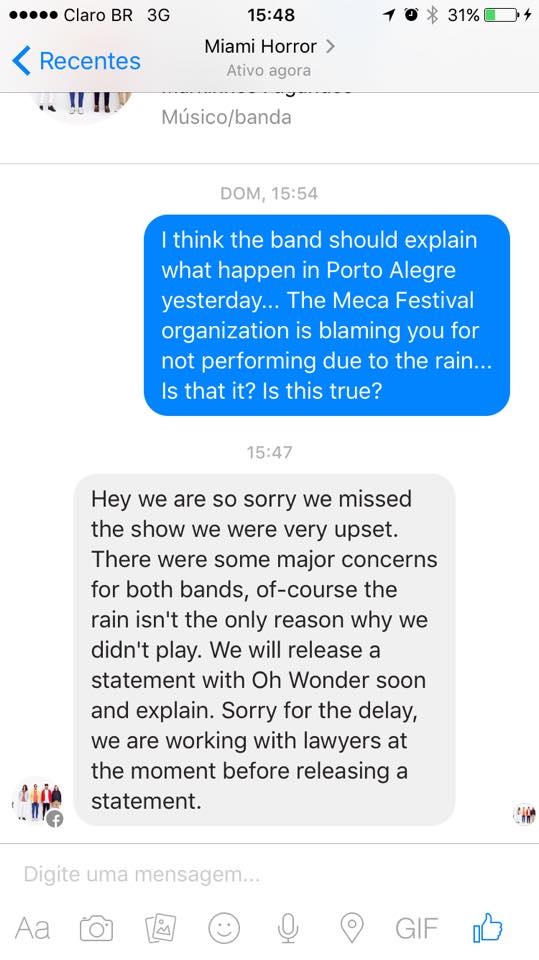The image size is (539, 960).
Task: Send a thumbs-up like
Action: [488, 927]
